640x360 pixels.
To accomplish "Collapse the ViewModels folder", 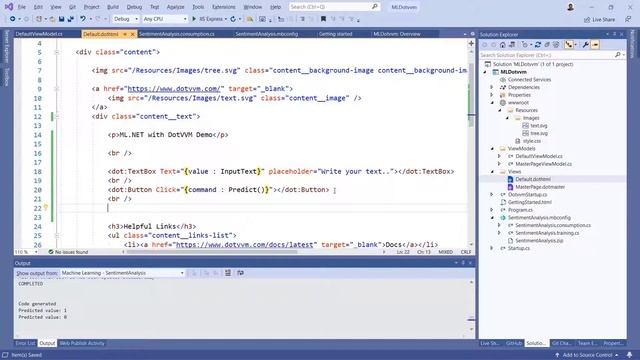I will (x=492, y=149).
